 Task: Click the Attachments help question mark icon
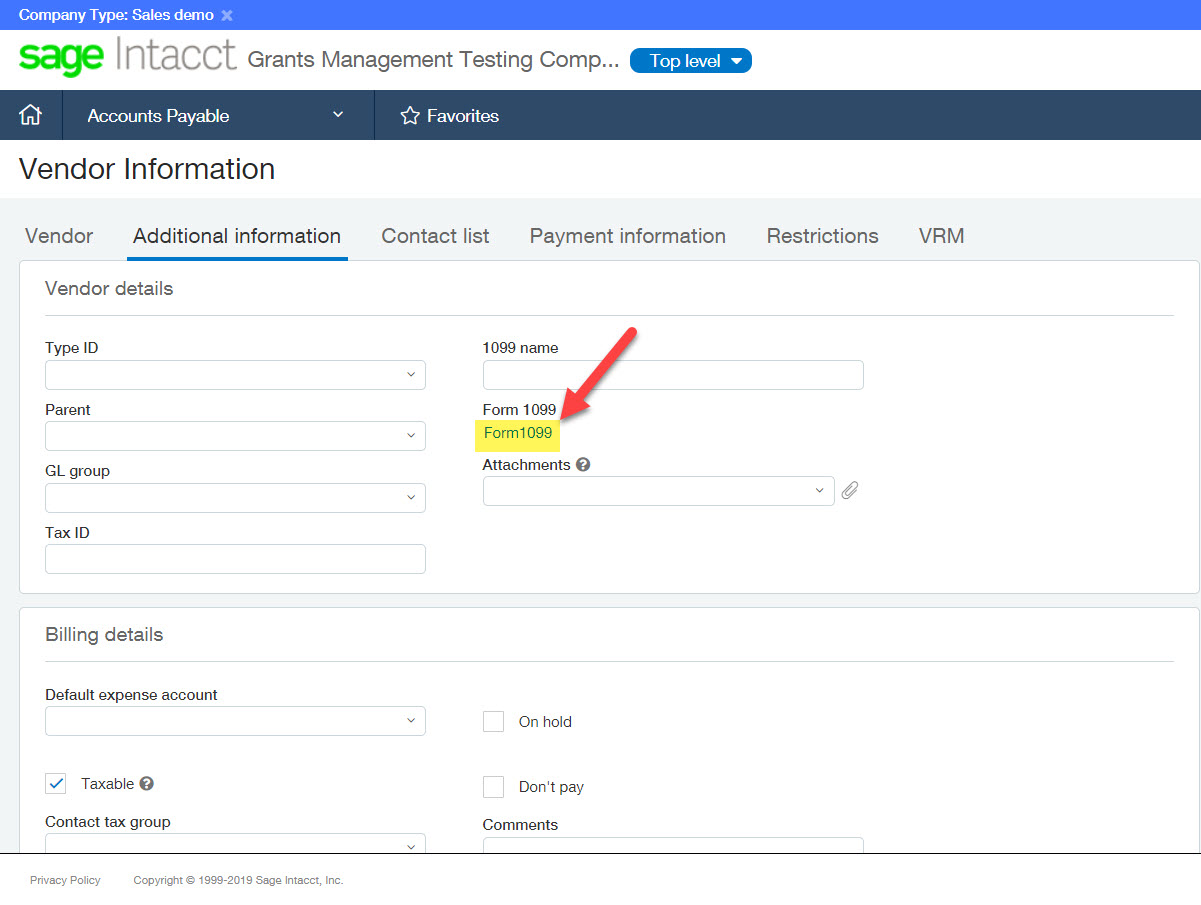click(x=583, y=465)
